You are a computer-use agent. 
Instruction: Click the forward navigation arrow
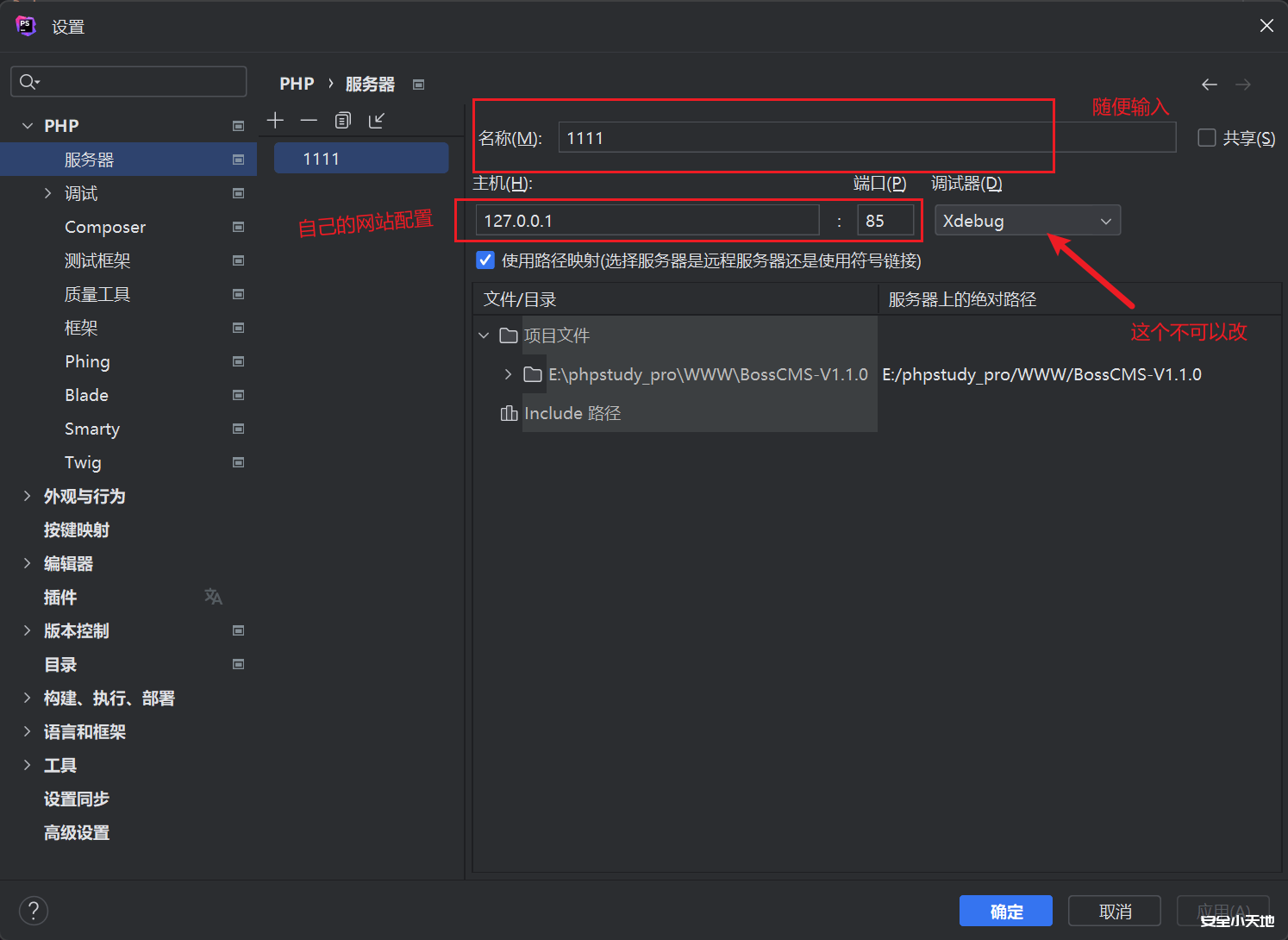1242,84
